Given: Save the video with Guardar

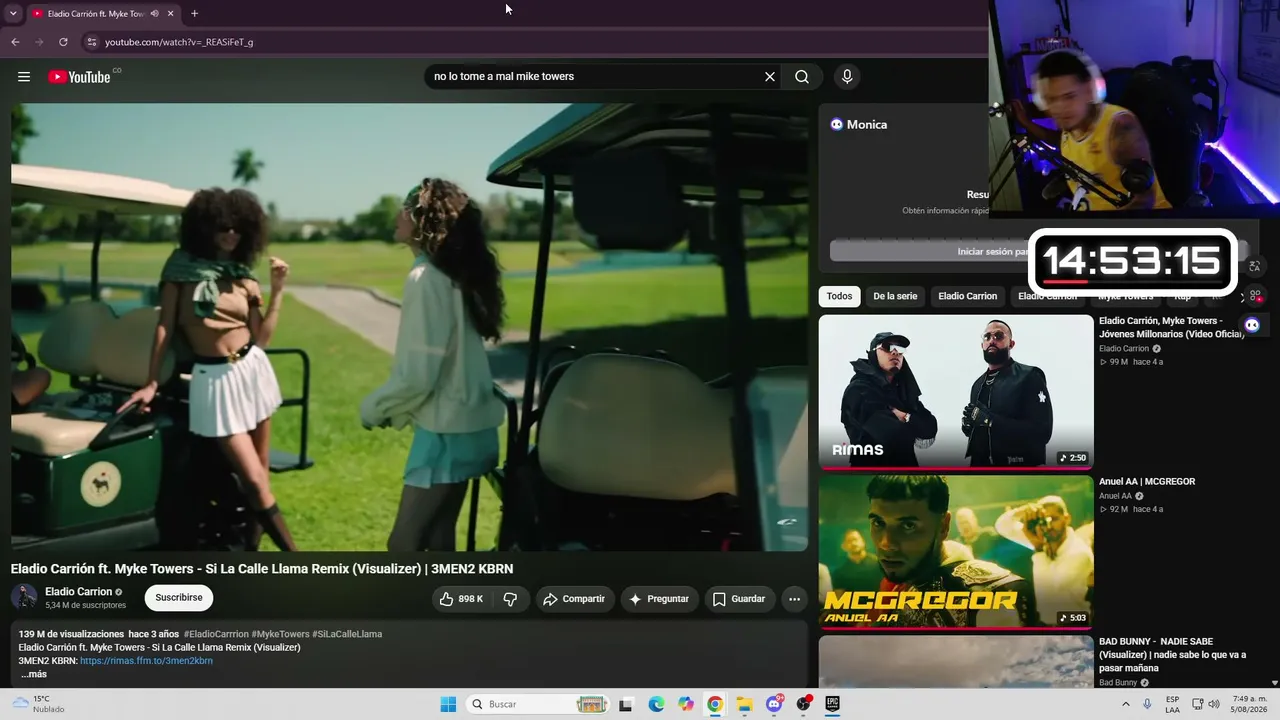Looking at the screenshot, I should tap(739, 599).
